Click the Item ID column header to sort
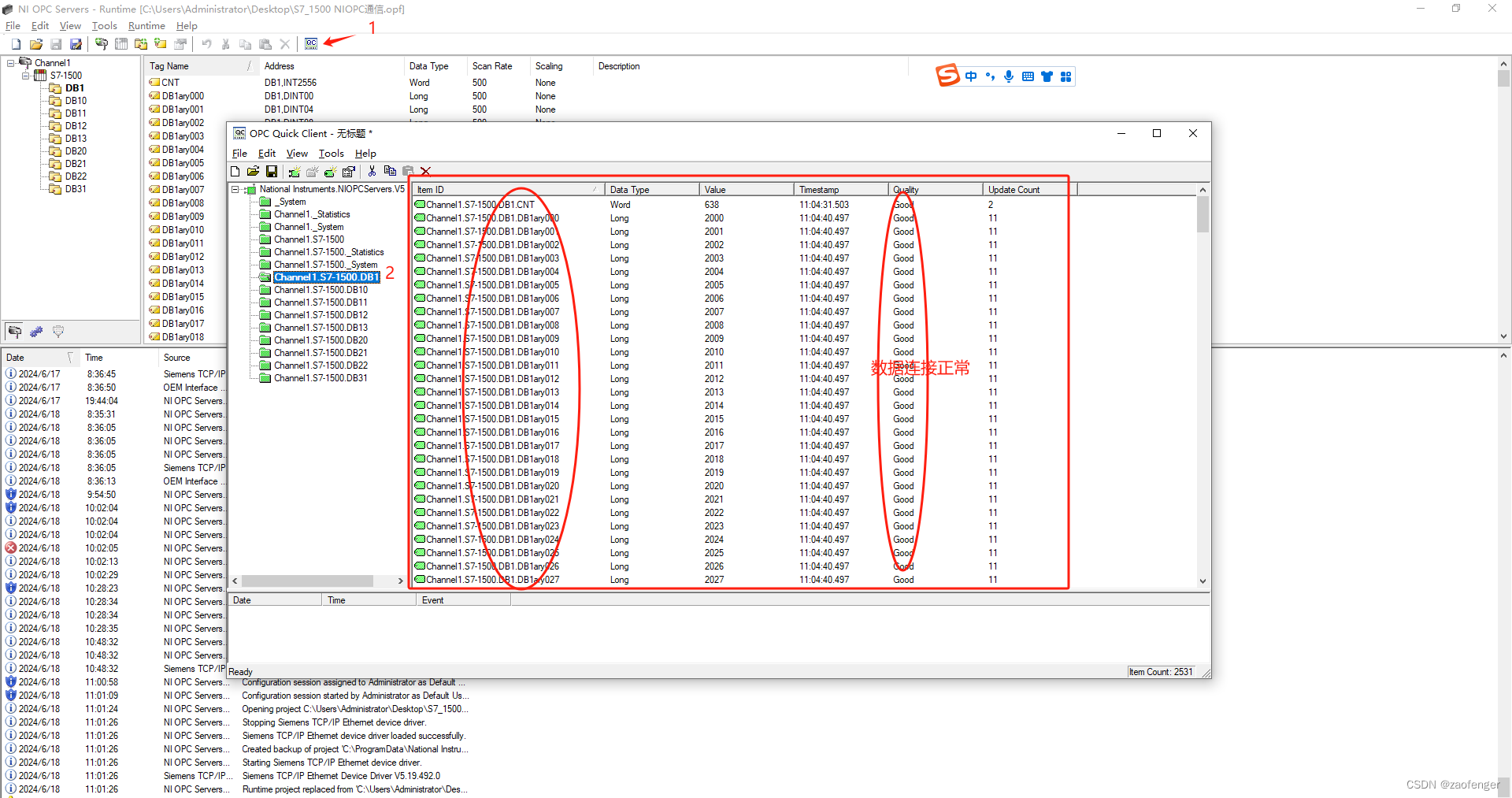Image resolution: width=1512 pixels, height=798 pixels. click(472, 189)
